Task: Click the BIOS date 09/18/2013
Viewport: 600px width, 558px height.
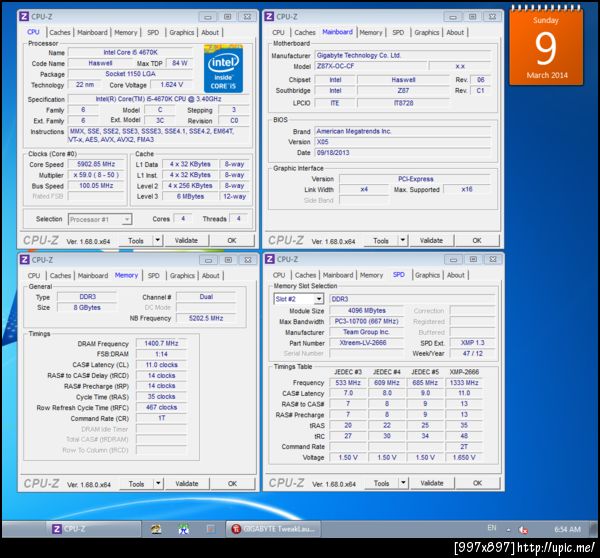Action: point(403,153)
